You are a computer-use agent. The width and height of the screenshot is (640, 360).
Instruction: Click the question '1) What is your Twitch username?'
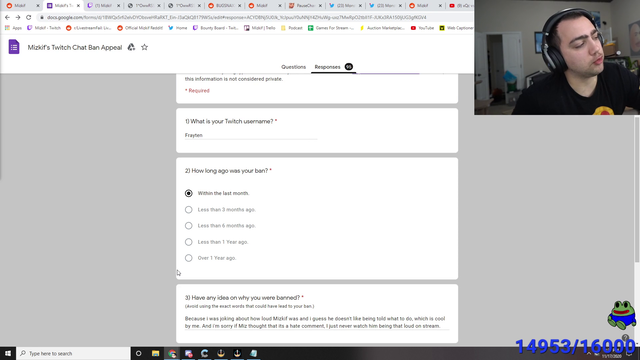click(x=231, y=122)
